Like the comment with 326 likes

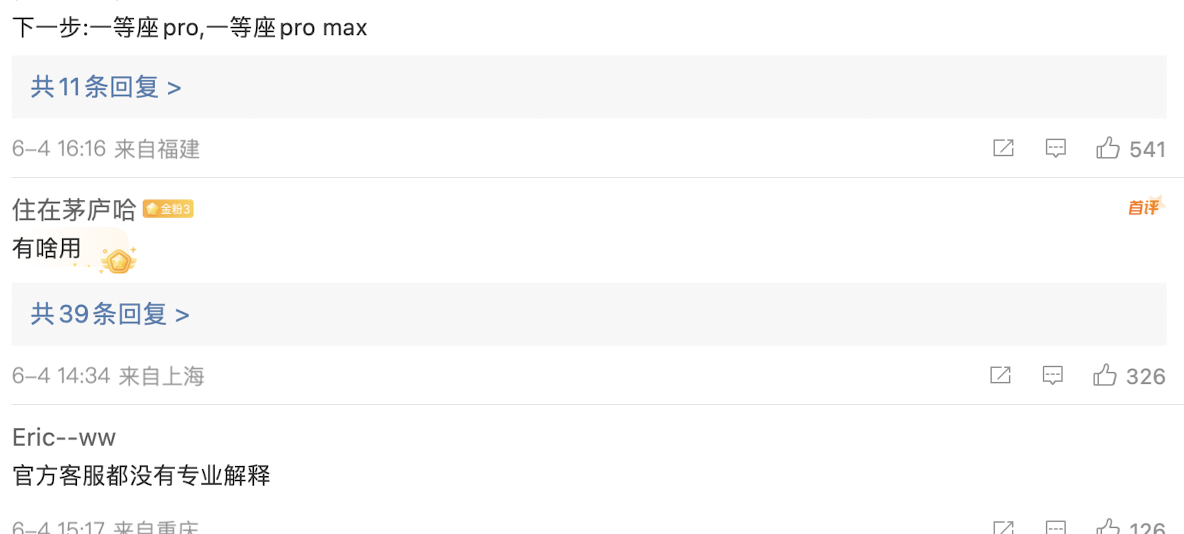(x=1105, y=374)
